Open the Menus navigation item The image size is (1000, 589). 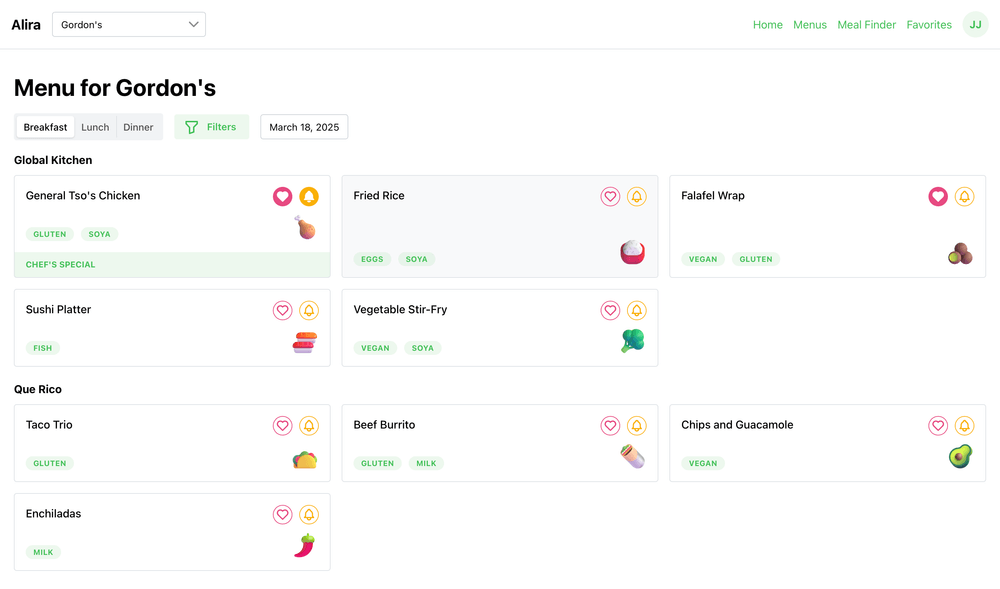pyautogui.click(x=810, y=24)
